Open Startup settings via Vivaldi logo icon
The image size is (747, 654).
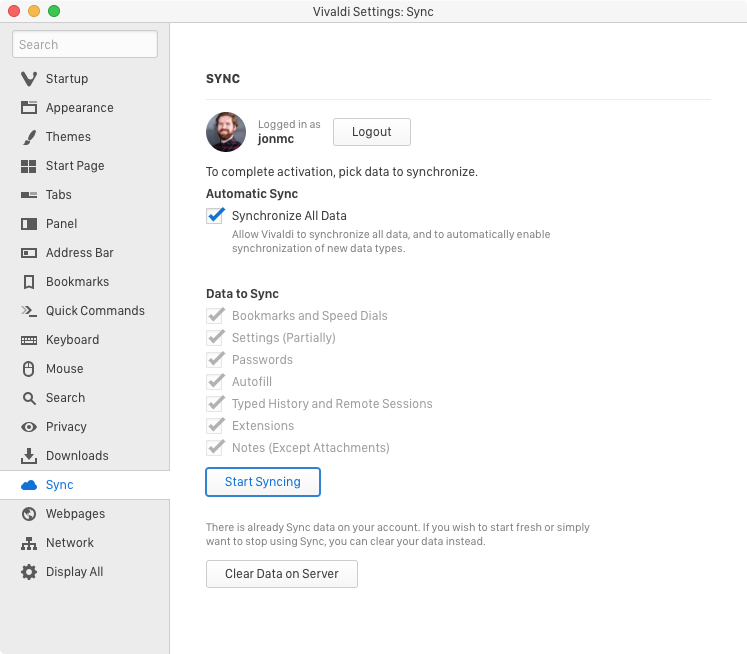coord(29,79)
